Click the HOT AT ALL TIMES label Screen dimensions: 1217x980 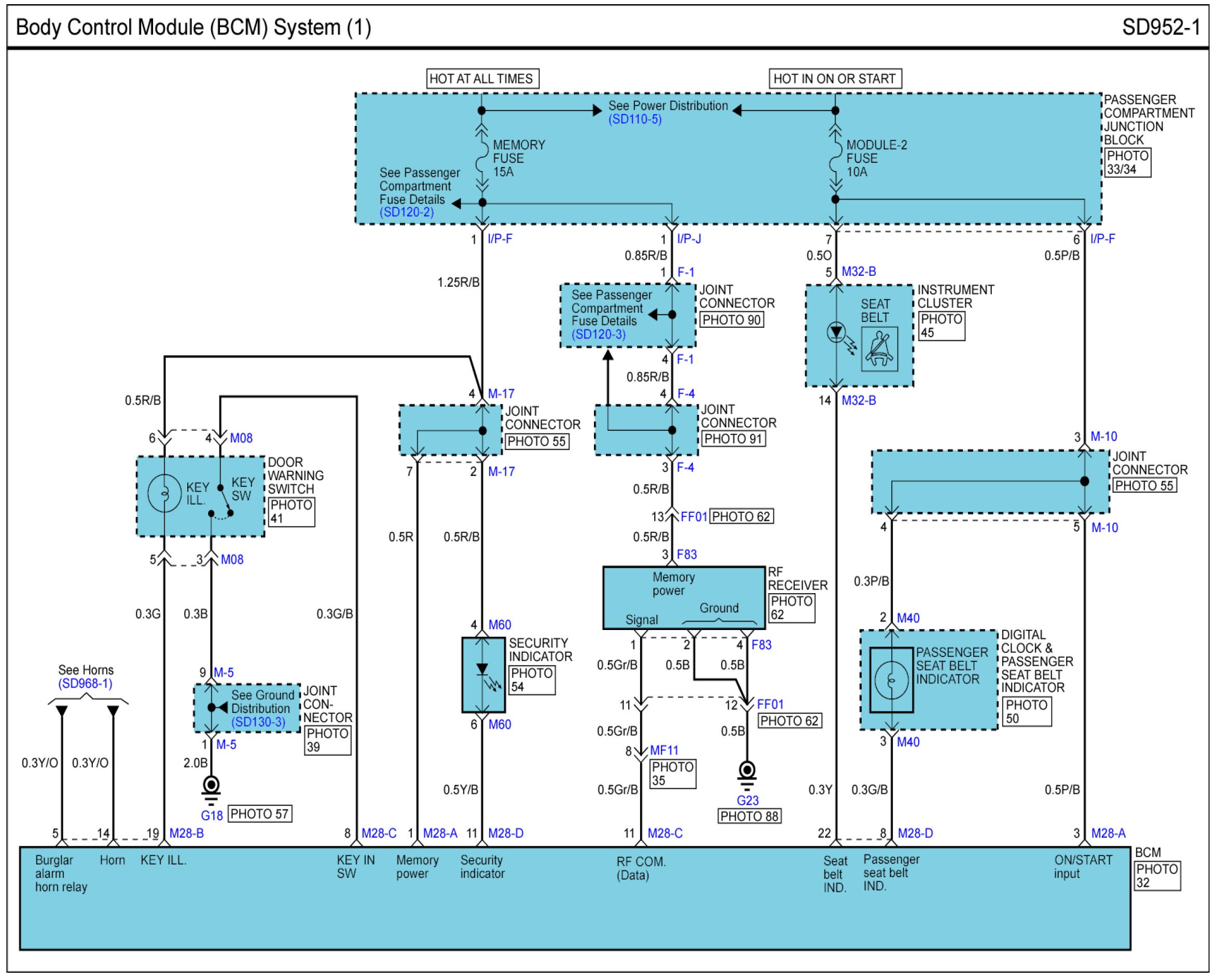(x=482, y=78)
